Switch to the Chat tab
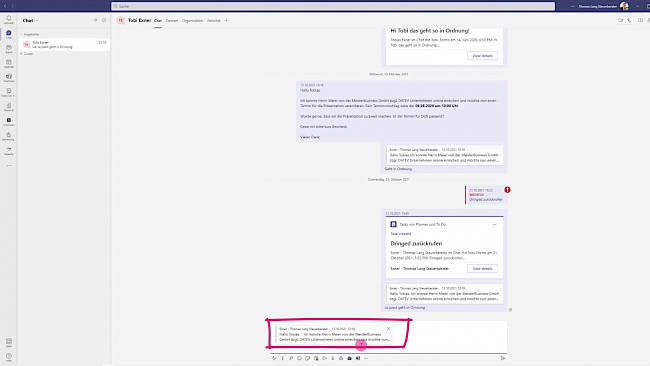 pos(158,20)
